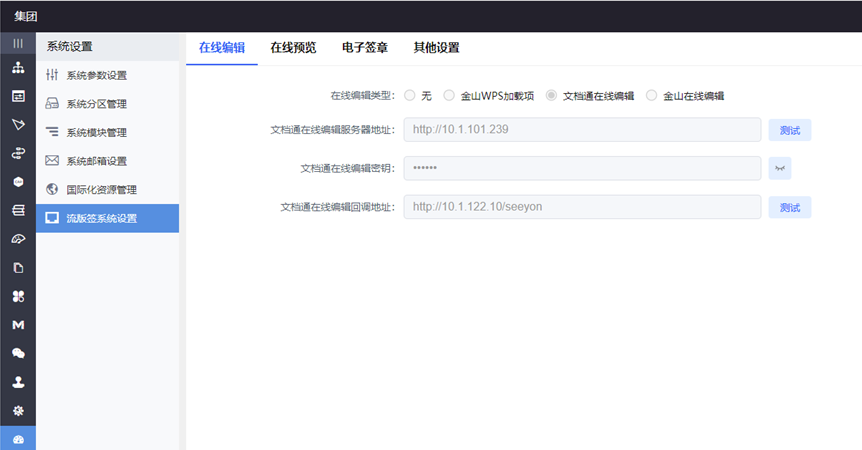862x450 pixels.
Task: Open 系统参数设置 in the settings menu
Action: point(96,75)
